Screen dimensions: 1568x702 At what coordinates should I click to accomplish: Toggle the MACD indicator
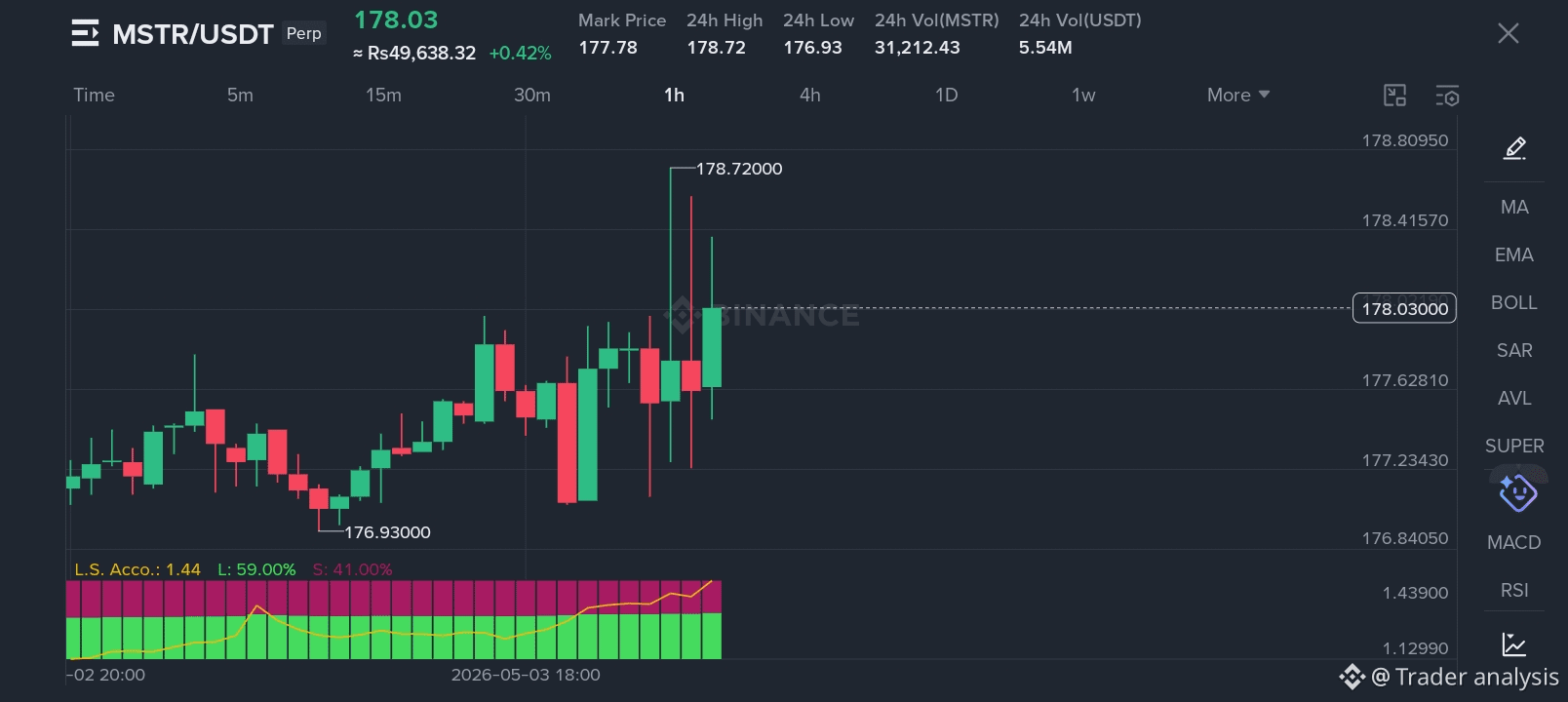coord(1514,542)
